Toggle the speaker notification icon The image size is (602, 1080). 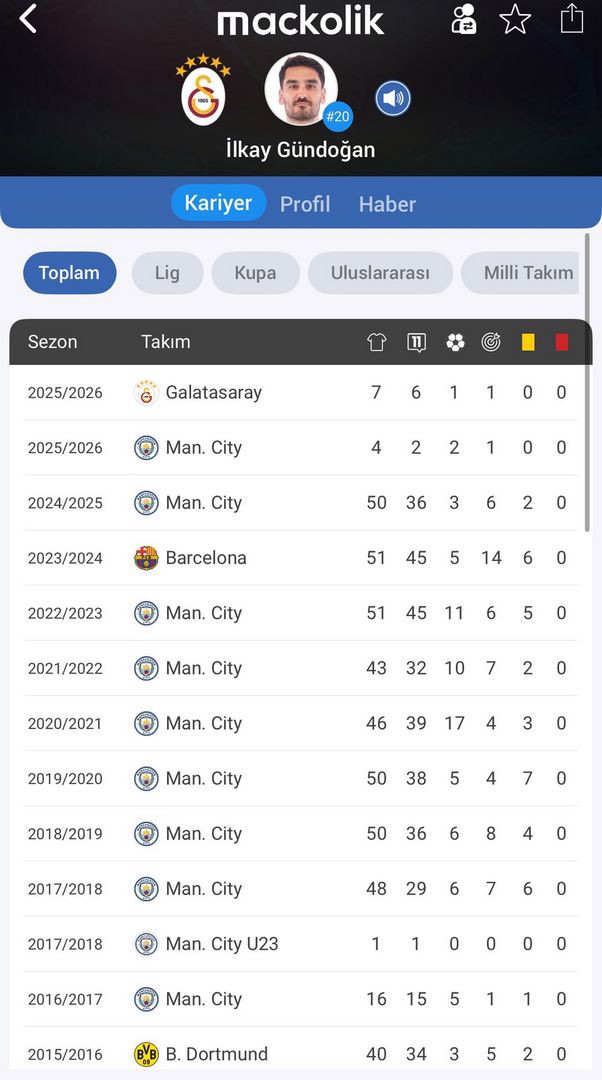tap(393, 99)
